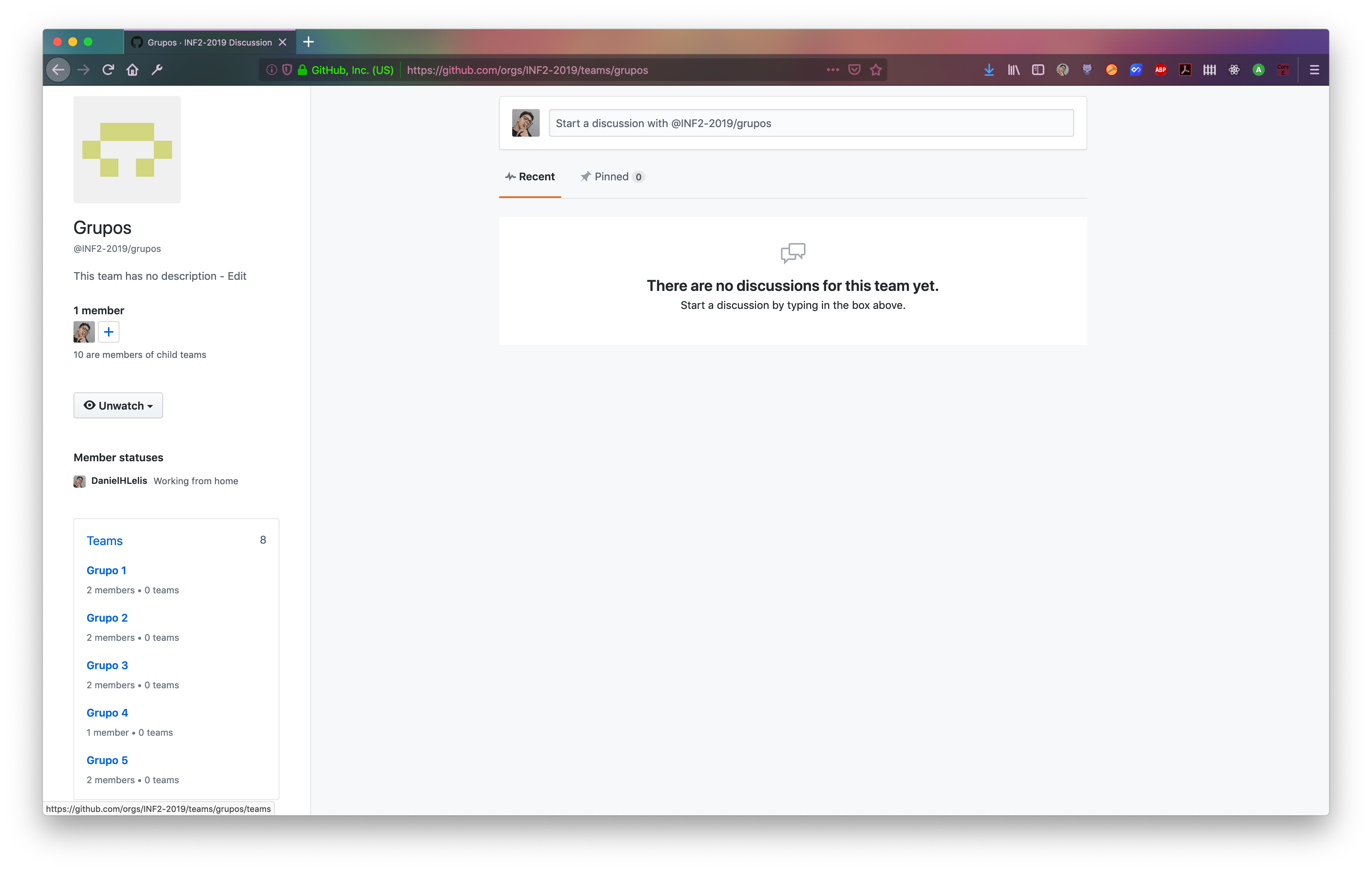Open page actions three-dots menu

[833, 70]
